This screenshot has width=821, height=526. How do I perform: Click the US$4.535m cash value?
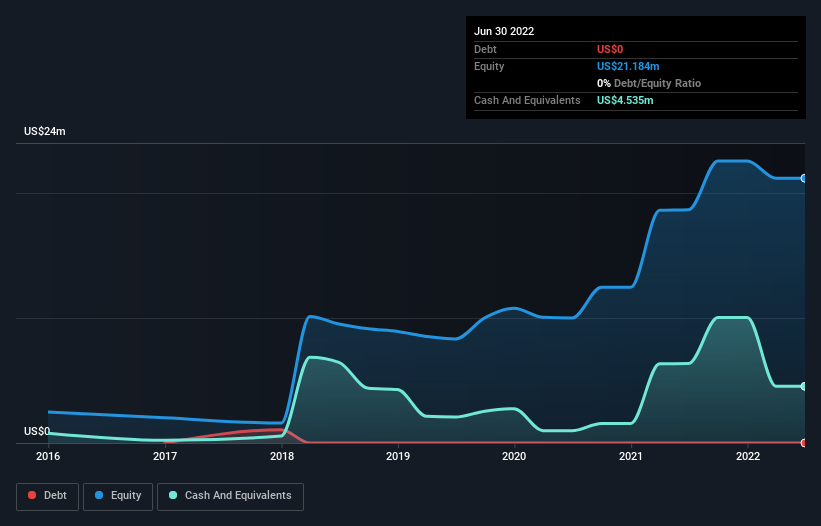625,100
